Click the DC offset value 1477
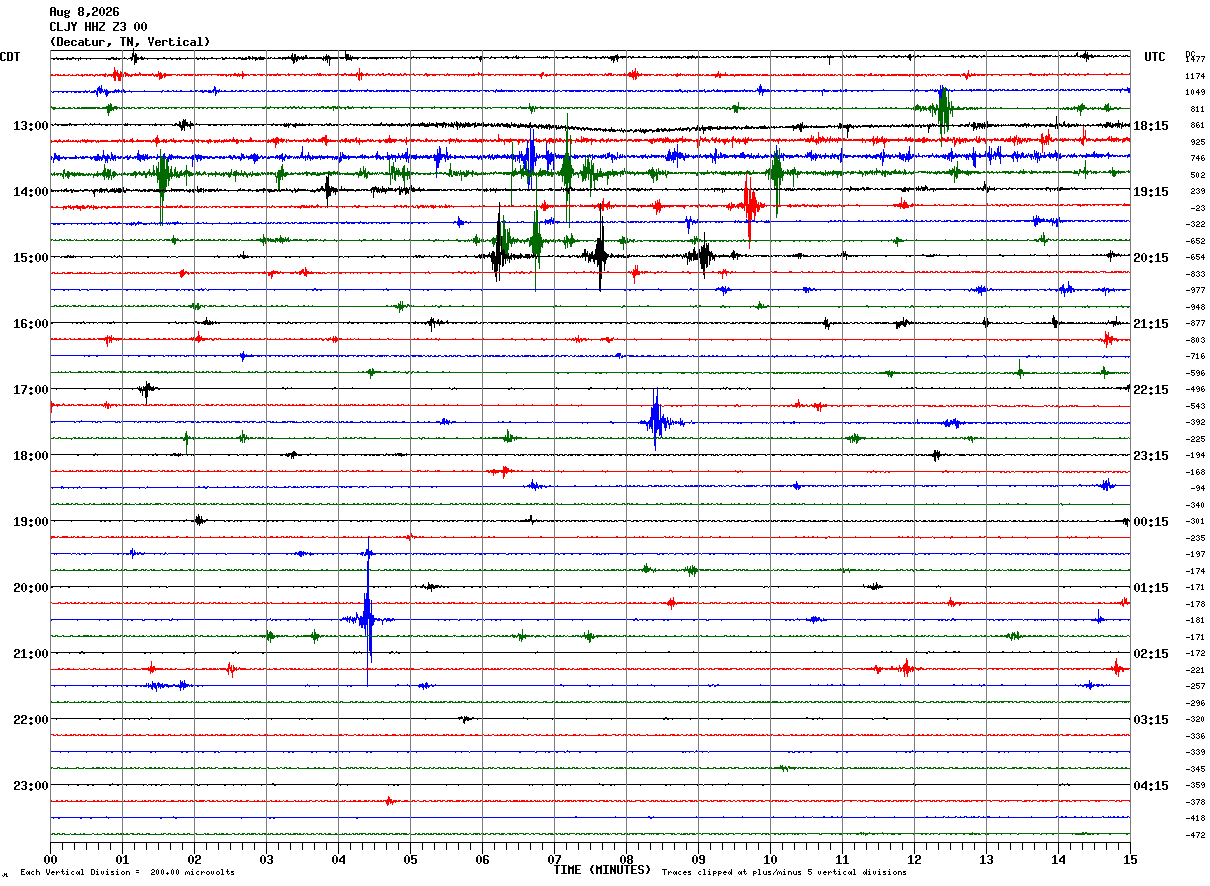Viewport: 1210px width, 886px height. (1195, 60)
